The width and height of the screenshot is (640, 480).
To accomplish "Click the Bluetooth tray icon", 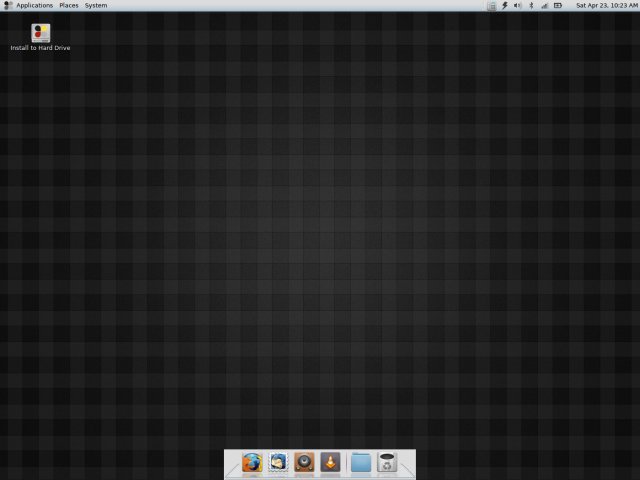I will point(531,5).
